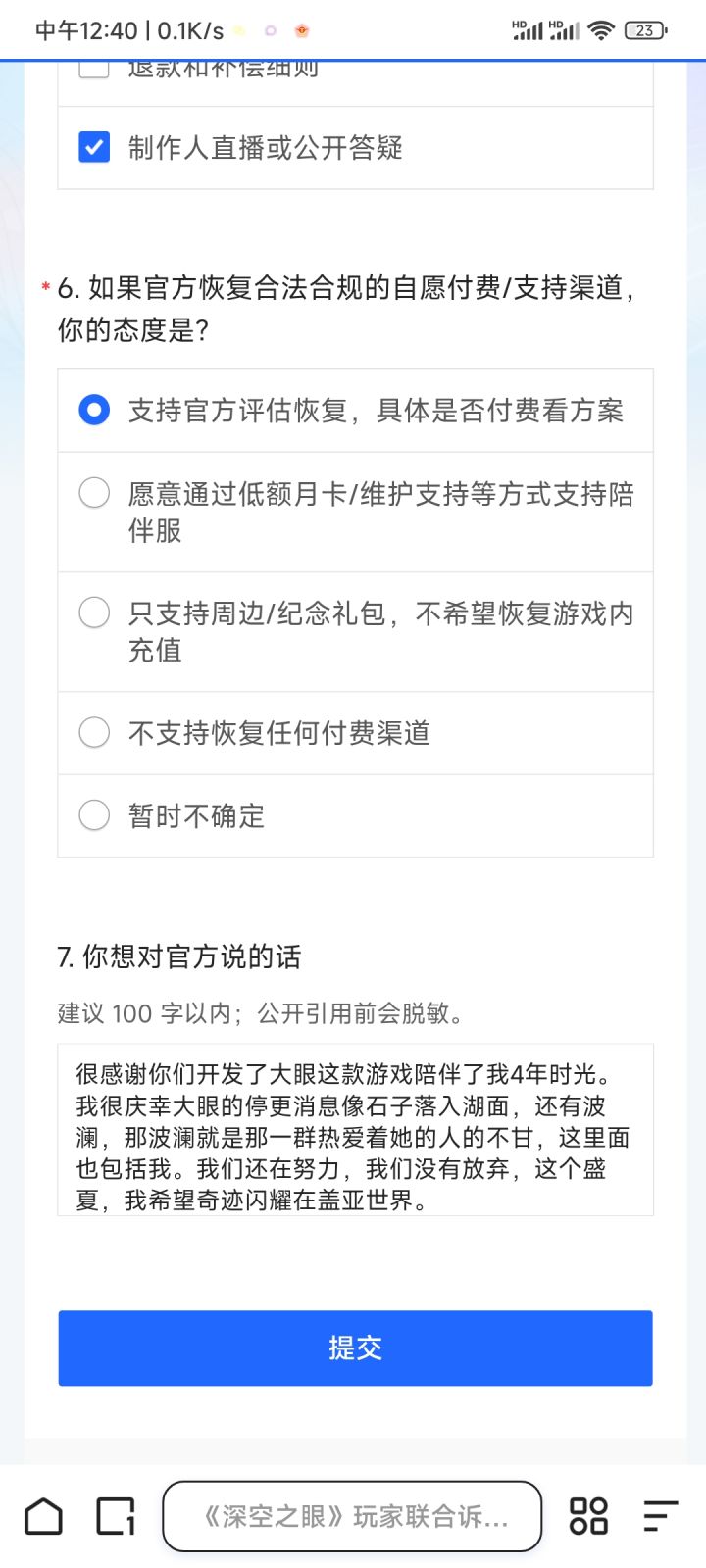
Task: Focus the question 7 message text area
Action: pyautogui.click(x=355, y=1130)
